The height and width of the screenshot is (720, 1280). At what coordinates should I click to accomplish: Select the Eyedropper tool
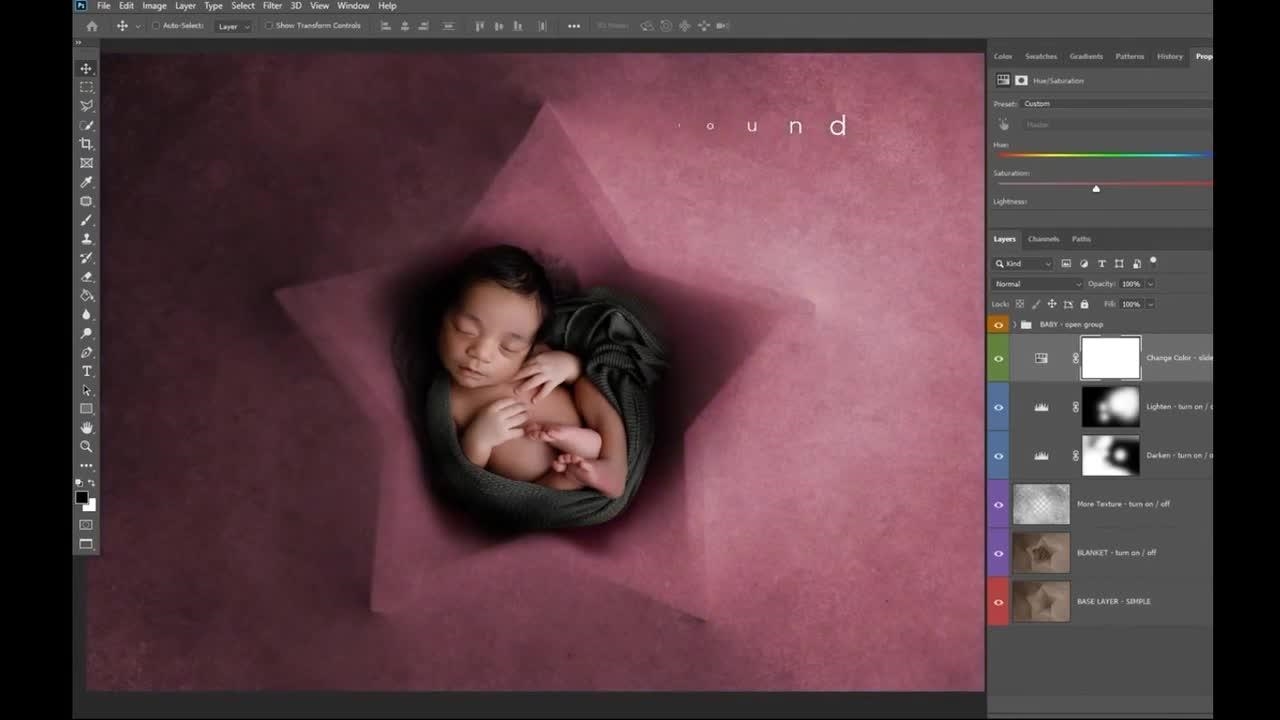click(x=86, y=182)
